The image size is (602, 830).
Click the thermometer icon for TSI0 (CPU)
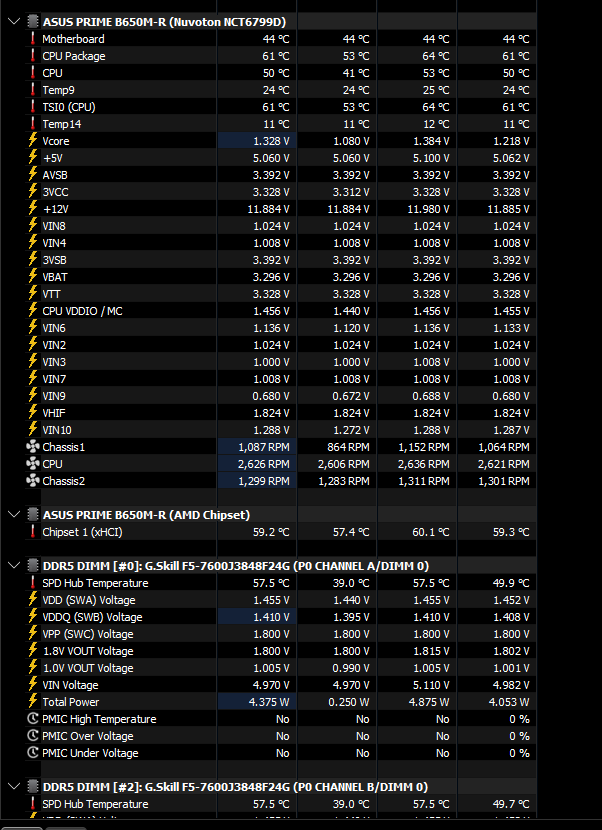point(33,107)
